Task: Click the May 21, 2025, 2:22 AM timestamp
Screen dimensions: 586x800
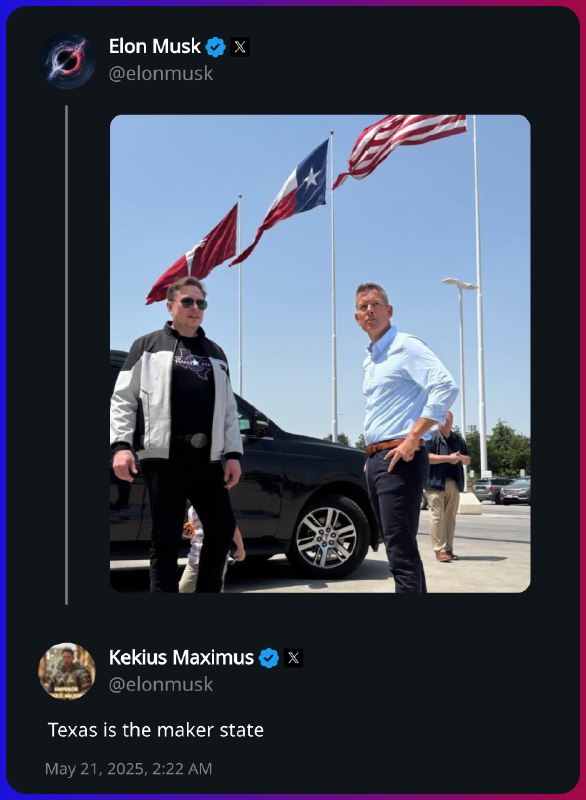Action: 129,769
